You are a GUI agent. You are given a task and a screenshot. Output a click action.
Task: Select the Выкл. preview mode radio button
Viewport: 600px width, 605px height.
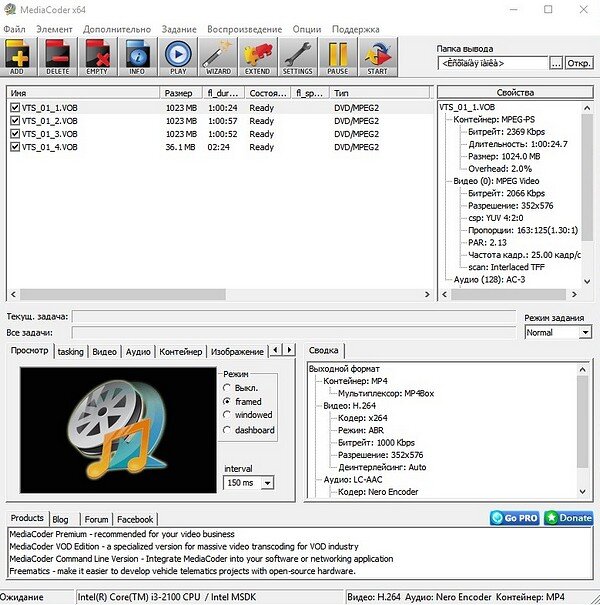point(227,388)
